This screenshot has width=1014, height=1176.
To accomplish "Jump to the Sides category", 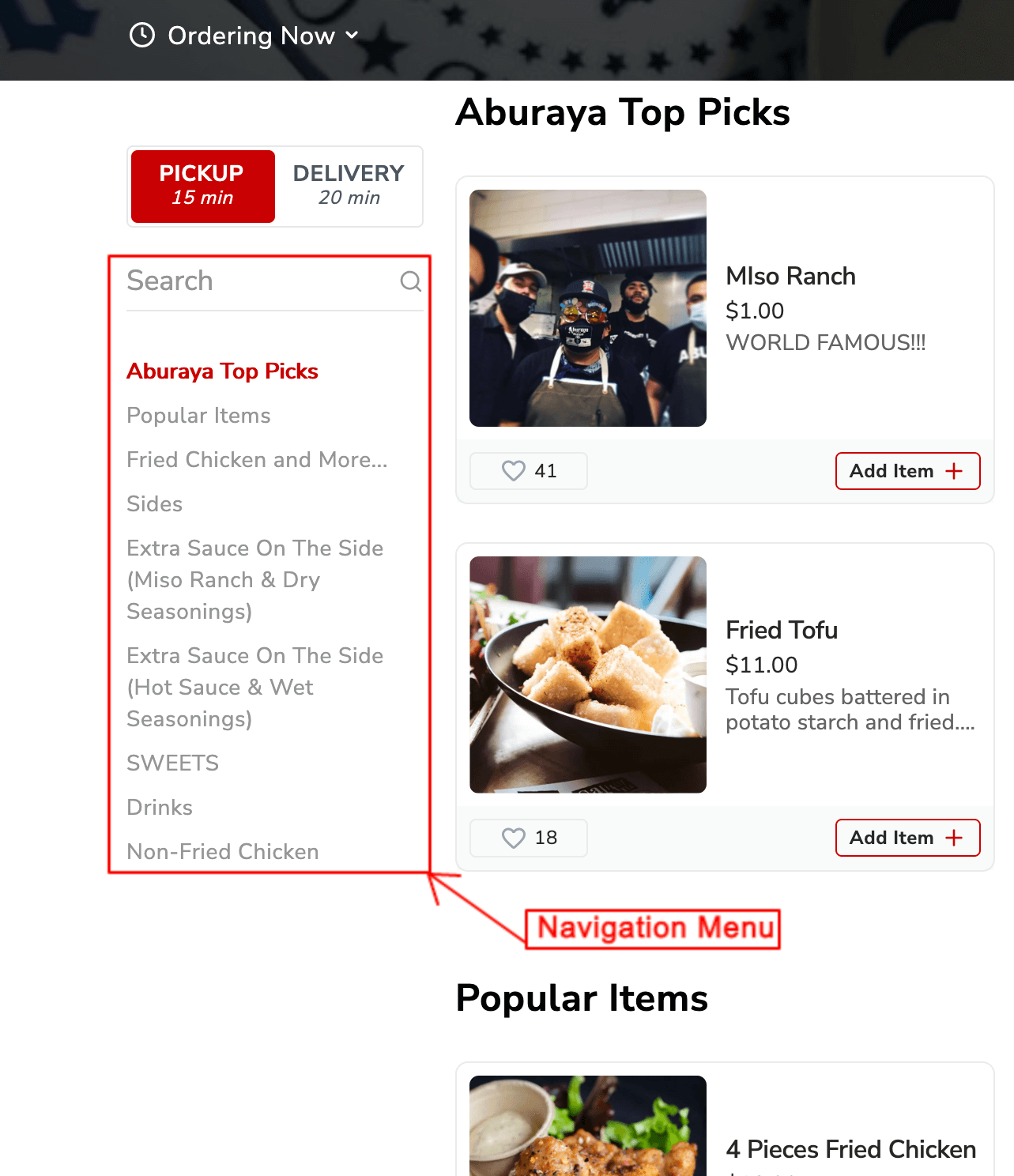I will [x=154, y=504].
